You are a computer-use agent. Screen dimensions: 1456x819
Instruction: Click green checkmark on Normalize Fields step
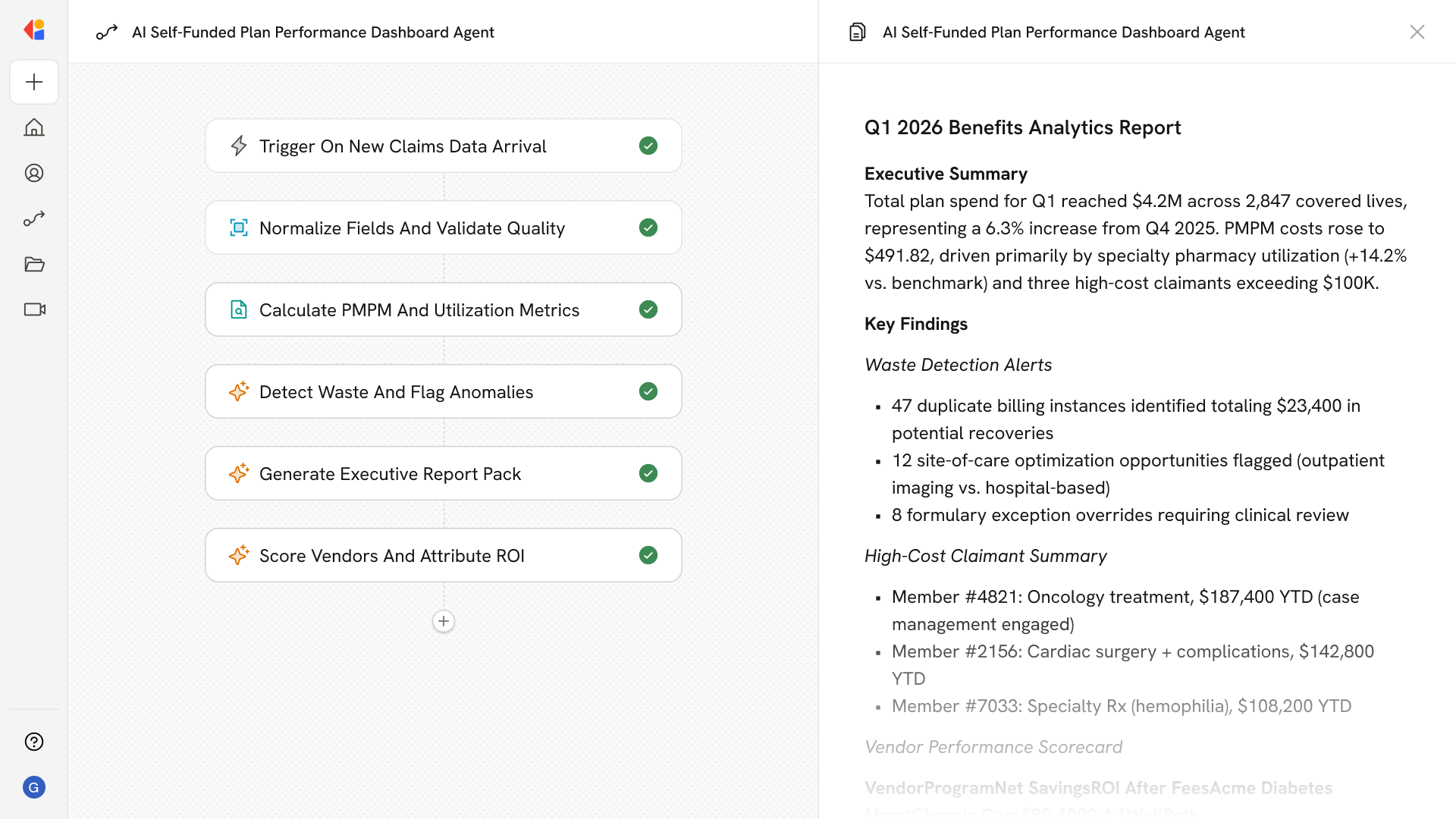click(x=648, y=227)
